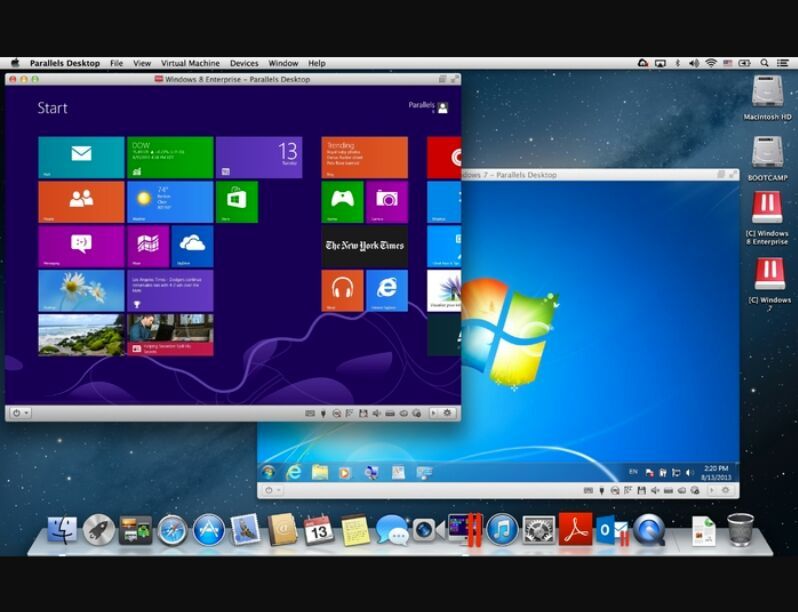Viewport: 798px width, 612px height.
Task: Open the Apple menu
Action: point(15,63)
